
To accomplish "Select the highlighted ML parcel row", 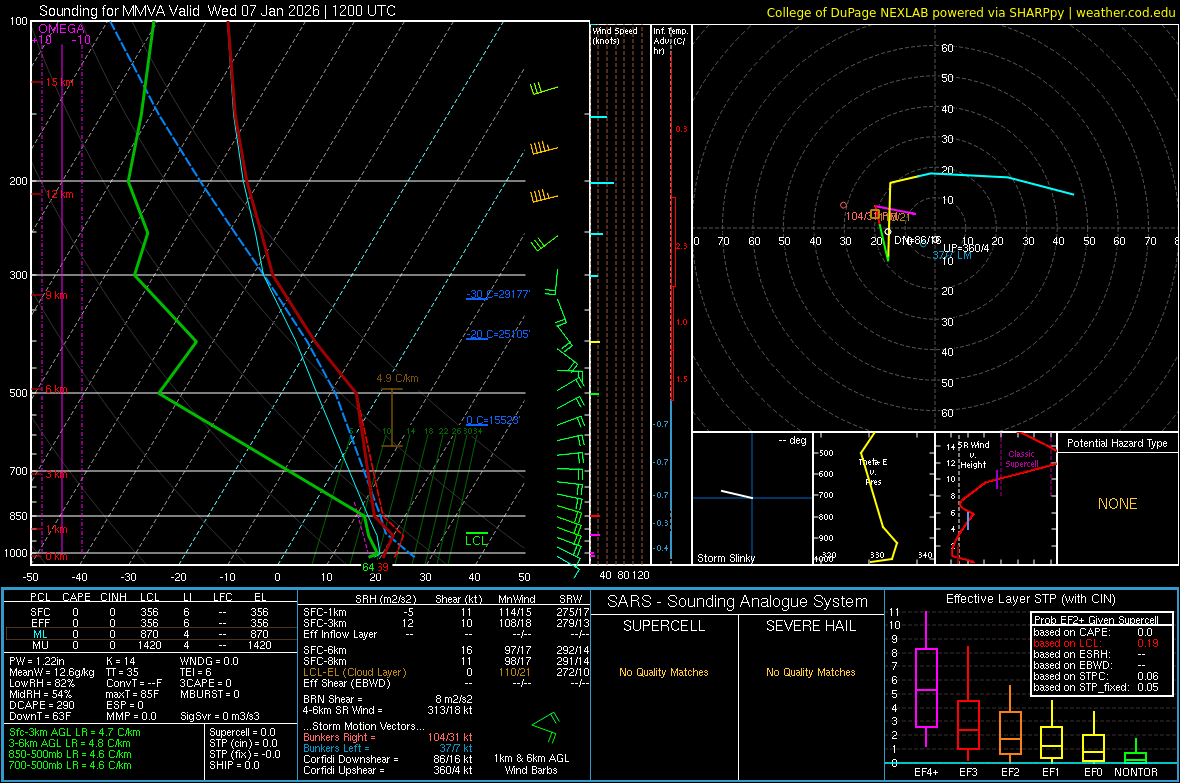I will (150, 634).
